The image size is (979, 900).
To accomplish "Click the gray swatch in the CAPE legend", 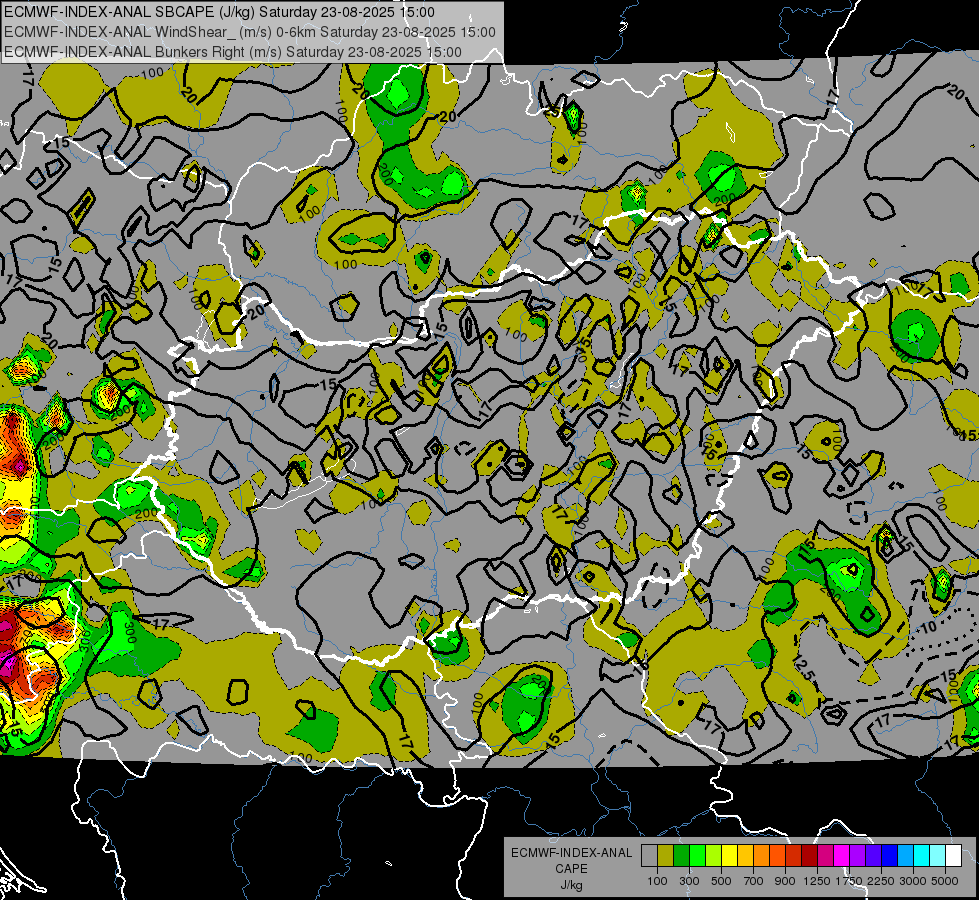I will 649,856.
